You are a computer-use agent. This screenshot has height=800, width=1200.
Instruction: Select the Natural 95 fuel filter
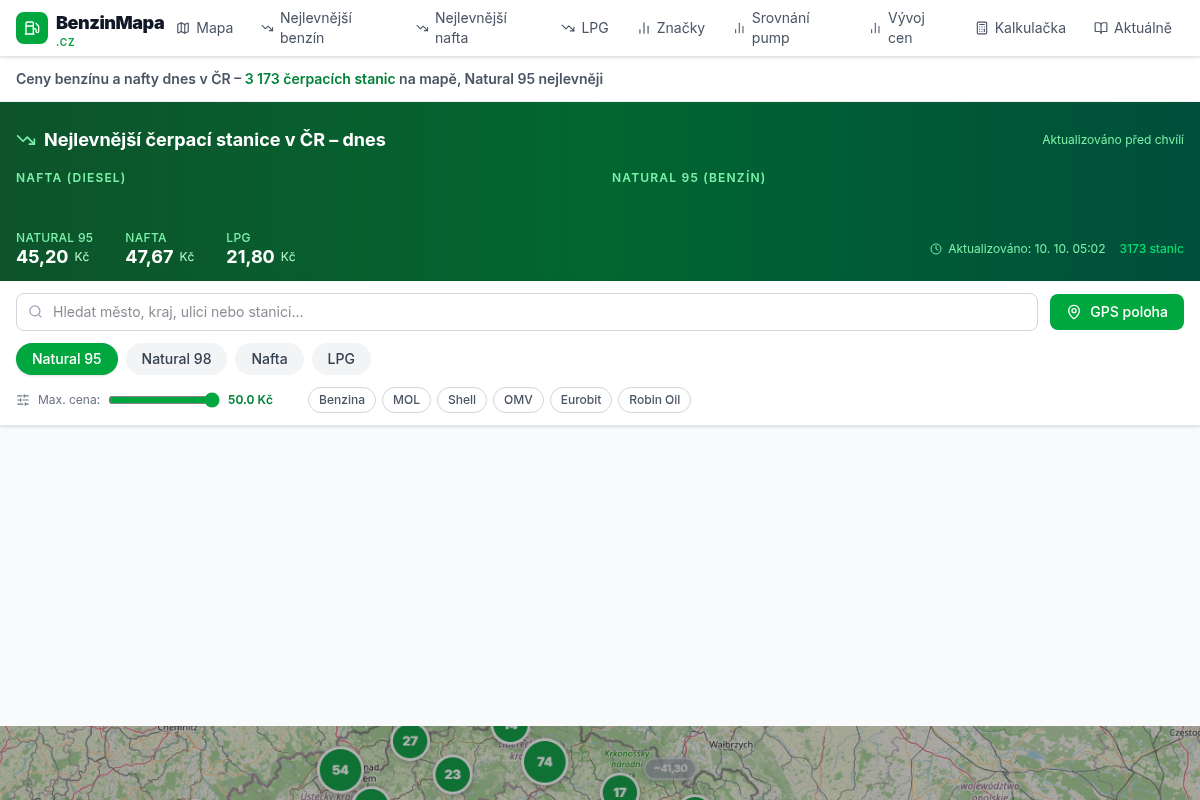(x=67, y=359)
